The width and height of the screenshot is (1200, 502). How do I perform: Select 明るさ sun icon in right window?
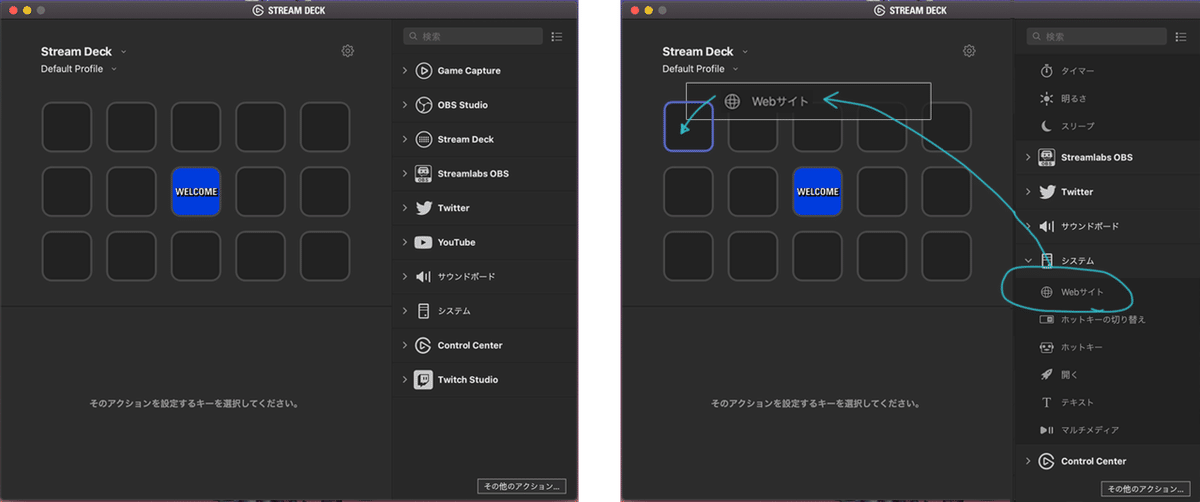[1047, 98]
